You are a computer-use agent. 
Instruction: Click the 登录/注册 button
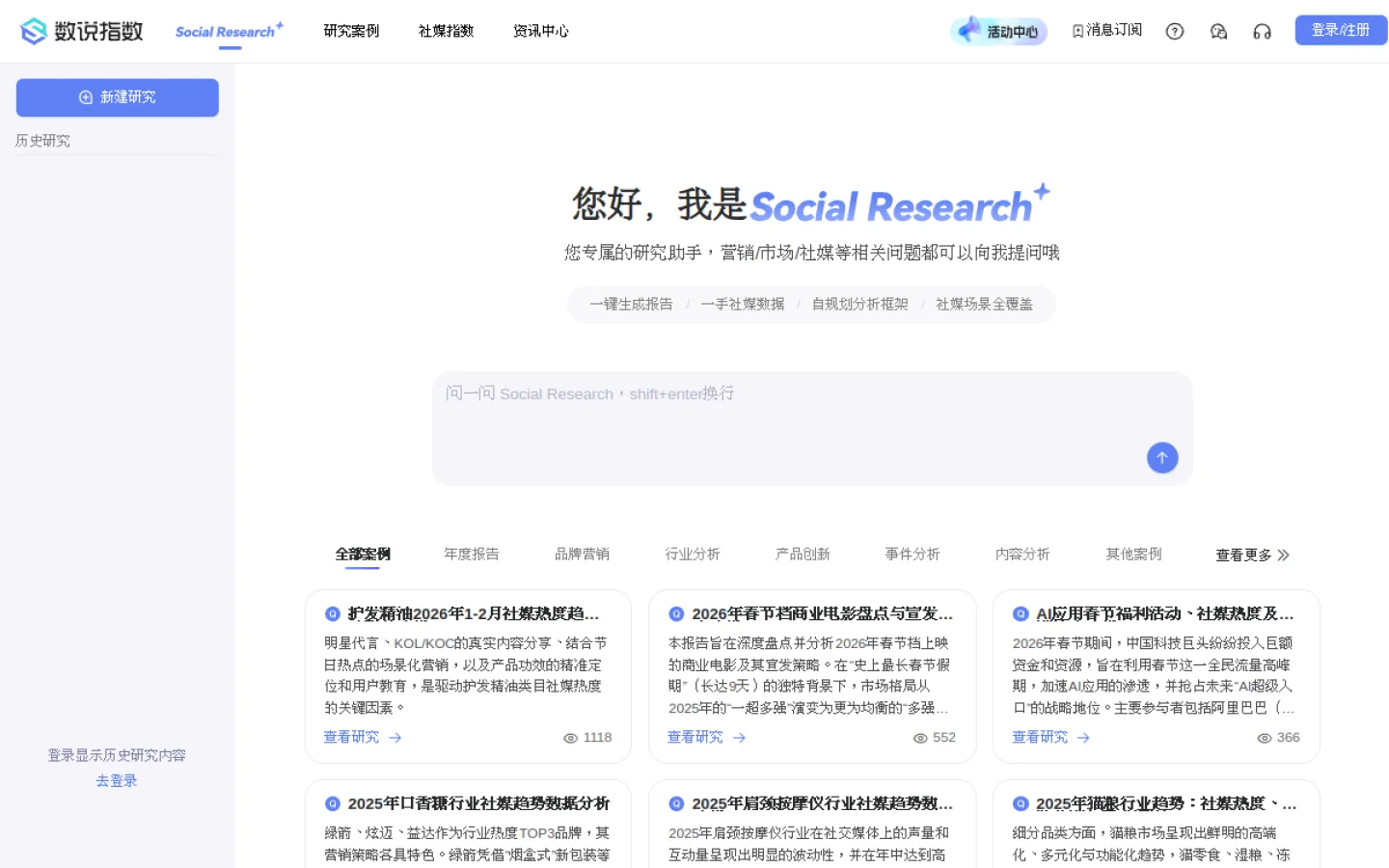pos(1341,30)
